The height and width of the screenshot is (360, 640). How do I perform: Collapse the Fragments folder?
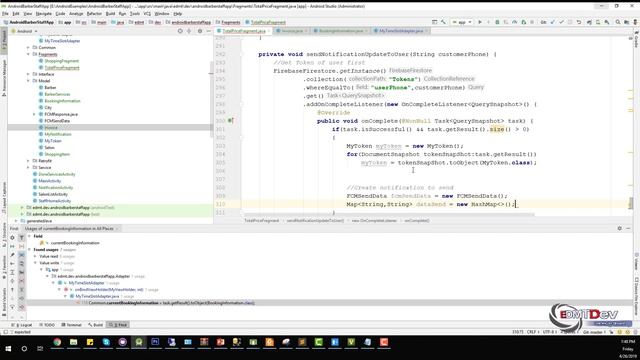click(28, 54)
